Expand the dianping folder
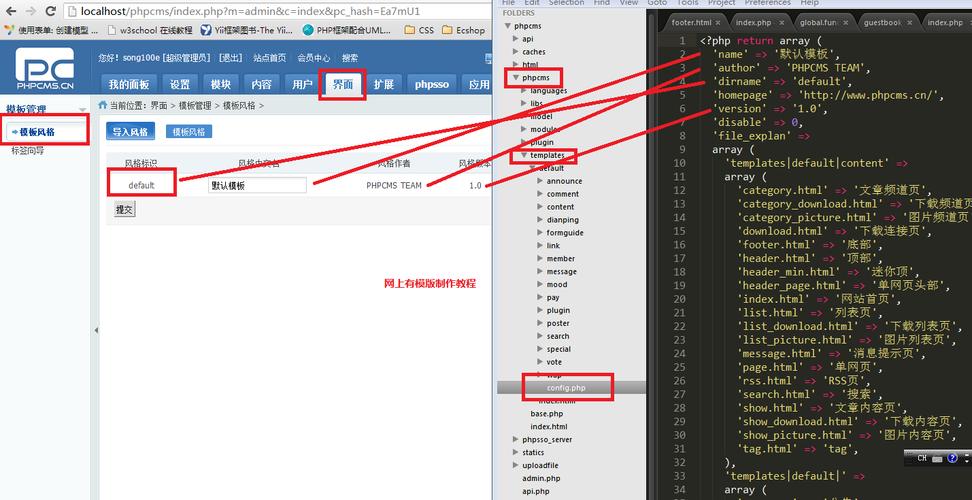 tap(540, 220)
